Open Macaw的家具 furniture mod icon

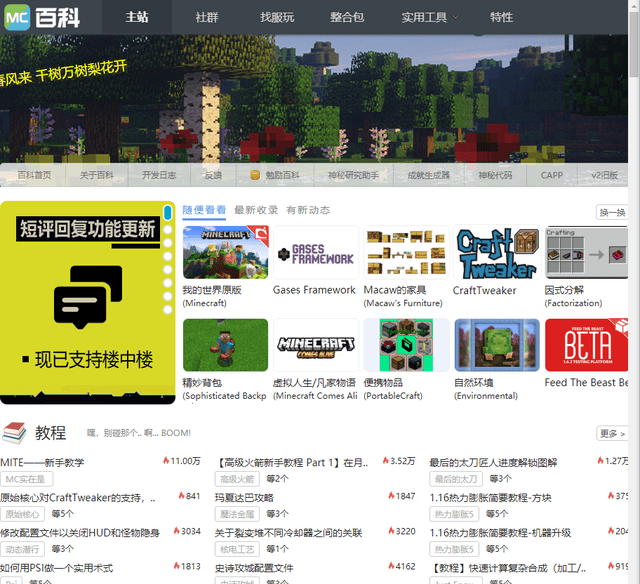point(406,252)
